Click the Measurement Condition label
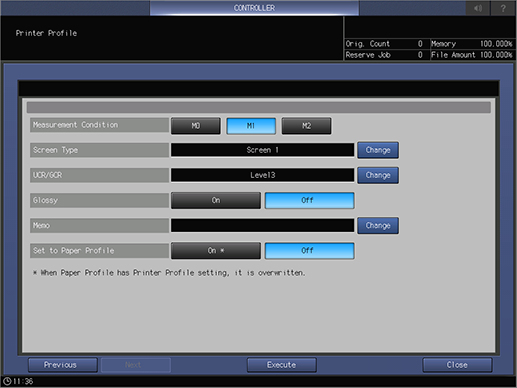517x388 pixels. pyautogui.click(x=99, y=125)
